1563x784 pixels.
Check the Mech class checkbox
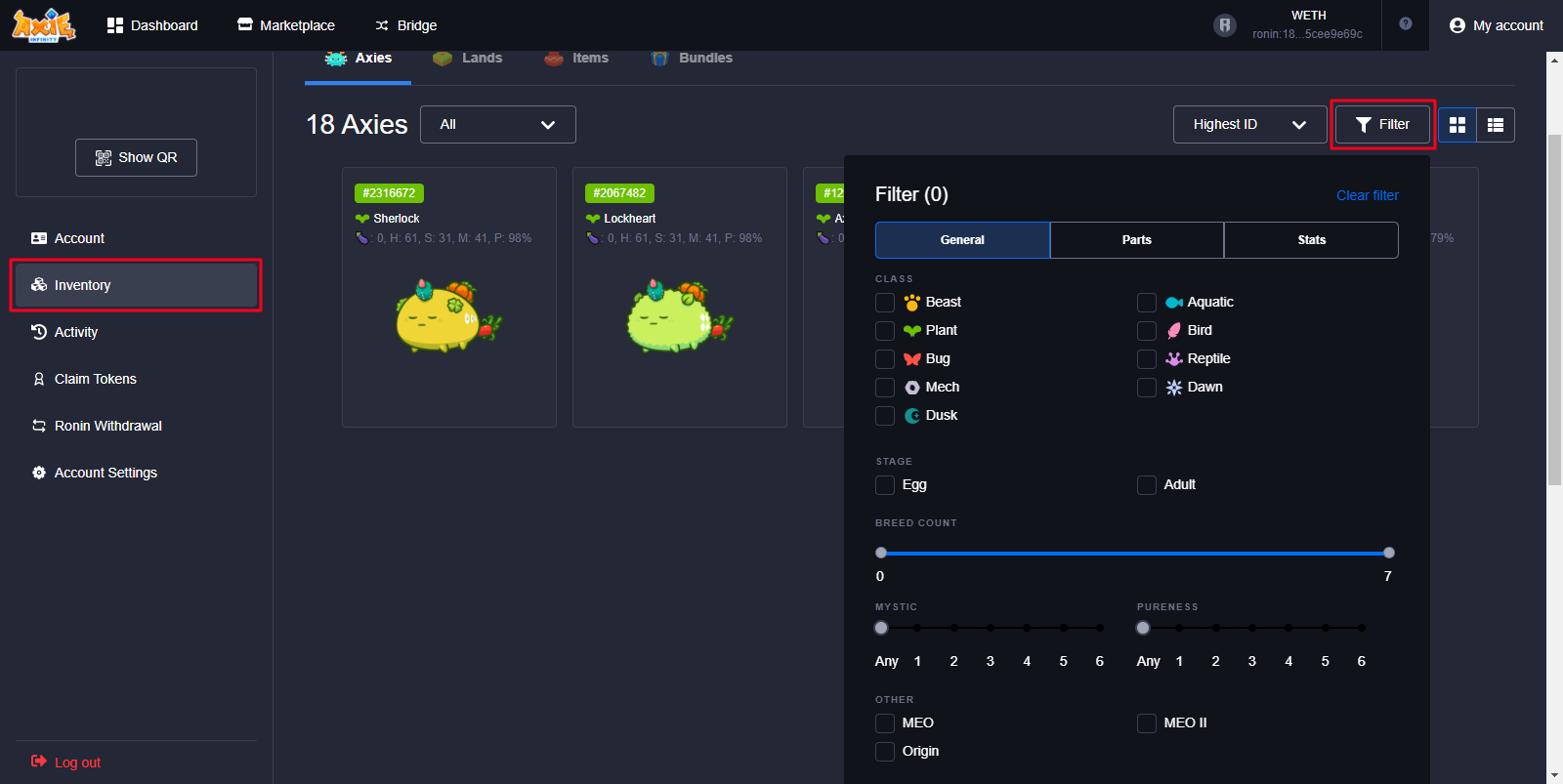[885, 388]
